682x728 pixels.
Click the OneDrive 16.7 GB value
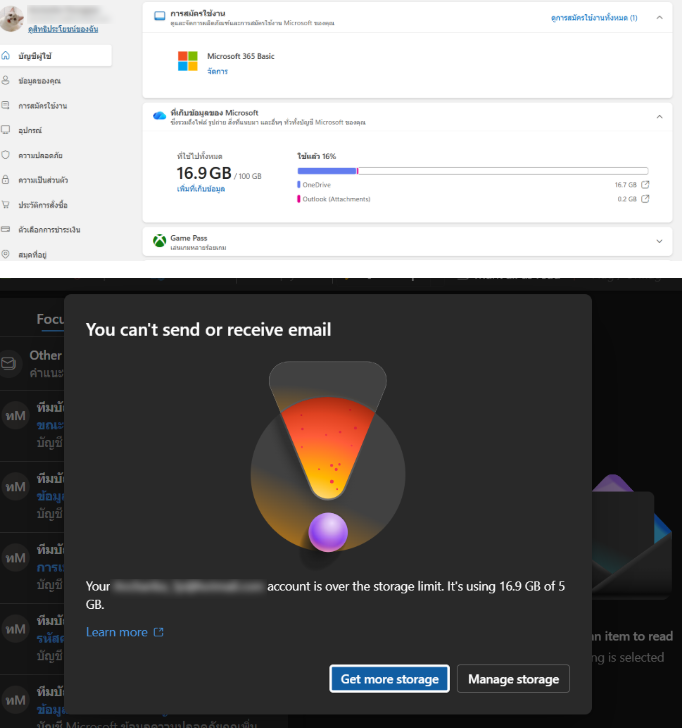click(x=625, y=184)
